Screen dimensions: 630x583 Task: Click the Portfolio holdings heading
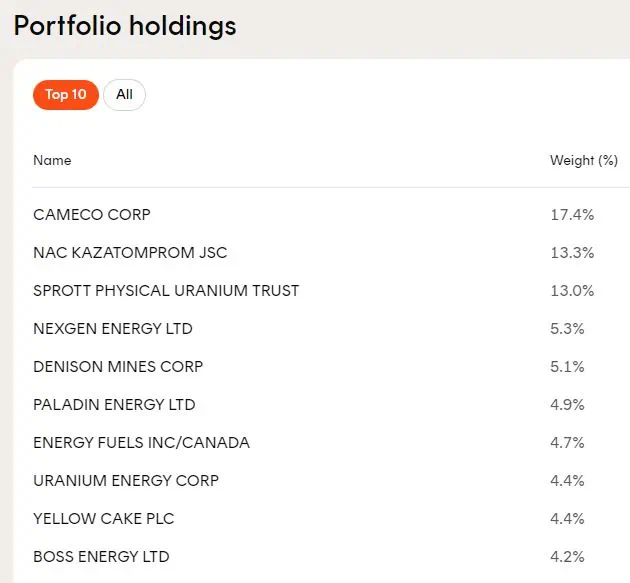click(x=125, y=25)
